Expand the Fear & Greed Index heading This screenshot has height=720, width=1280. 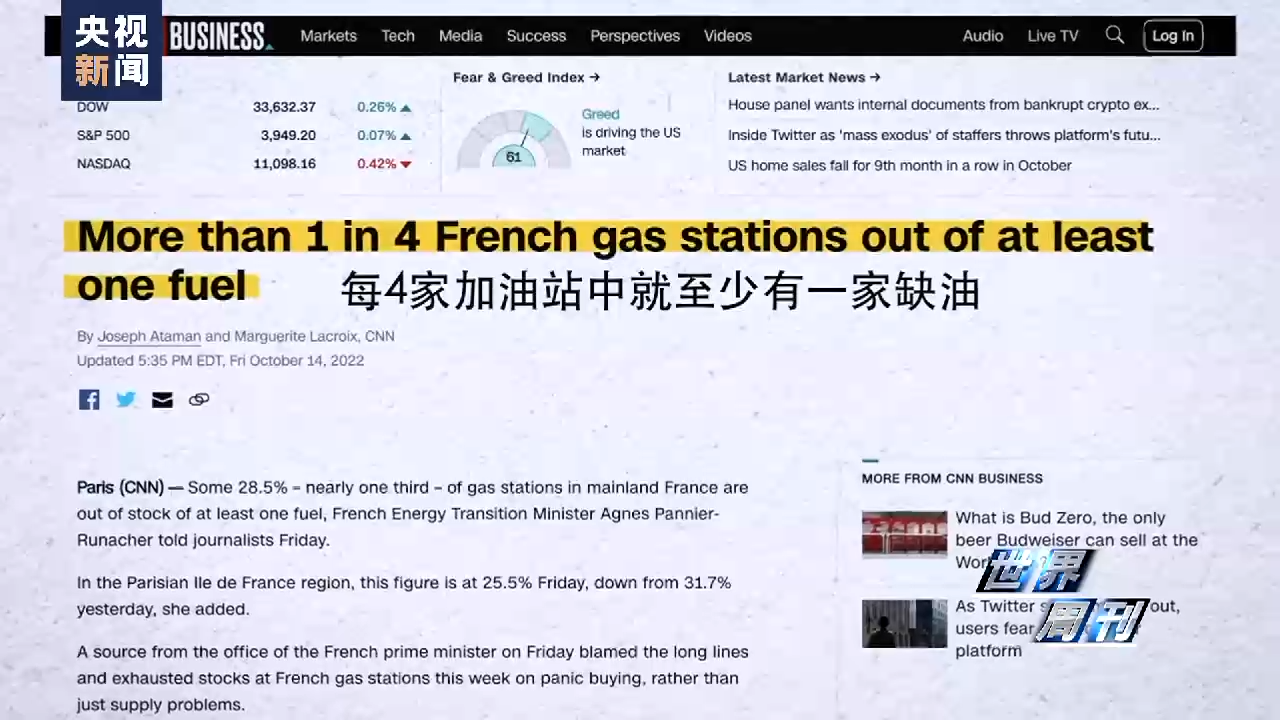click(x=526, y=77)
